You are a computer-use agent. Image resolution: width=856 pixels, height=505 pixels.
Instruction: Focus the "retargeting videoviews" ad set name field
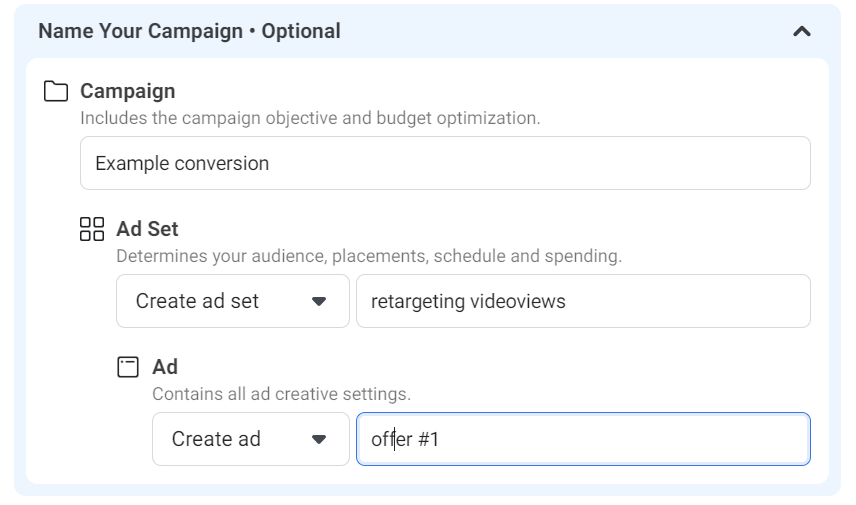pyautogui.click(x=583, y=301)
